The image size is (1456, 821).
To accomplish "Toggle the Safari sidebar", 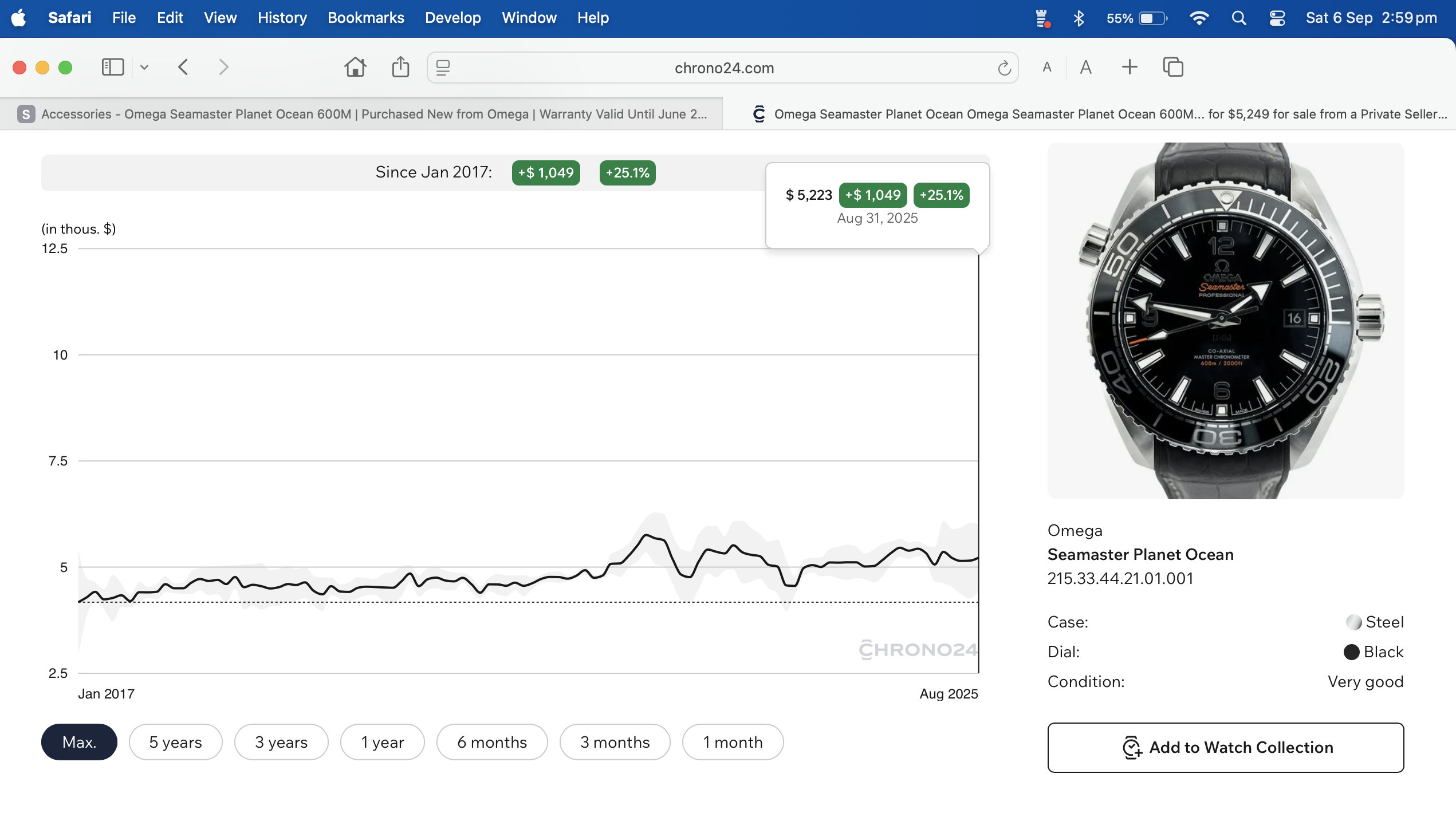I will [113, 68].
